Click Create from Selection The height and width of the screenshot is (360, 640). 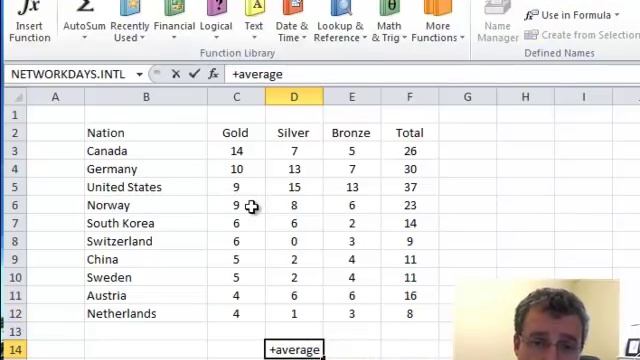[582, 35]
